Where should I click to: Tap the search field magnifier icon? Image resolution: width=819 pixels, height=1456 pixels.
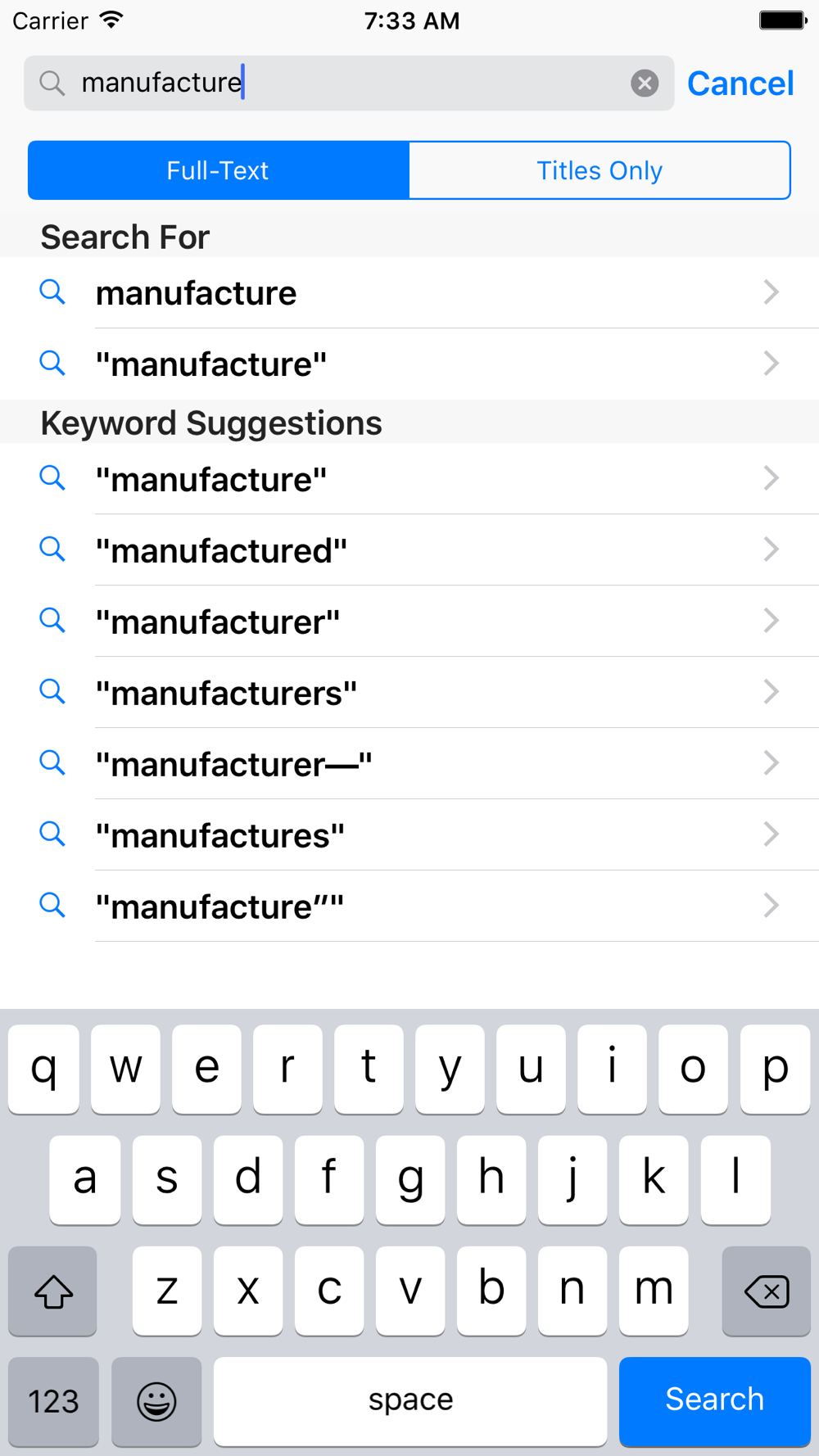click(52, 83)
